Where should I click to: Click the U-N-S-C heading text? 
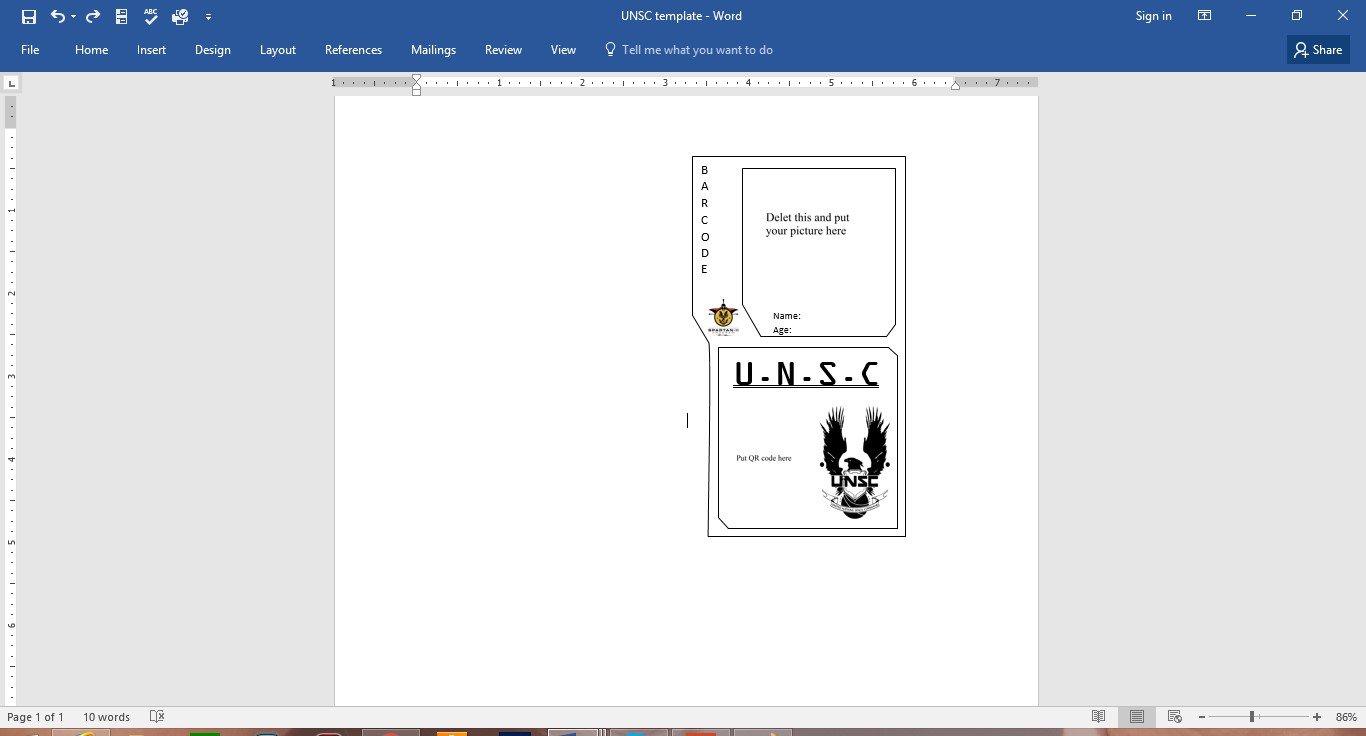[x=806, y=374]
